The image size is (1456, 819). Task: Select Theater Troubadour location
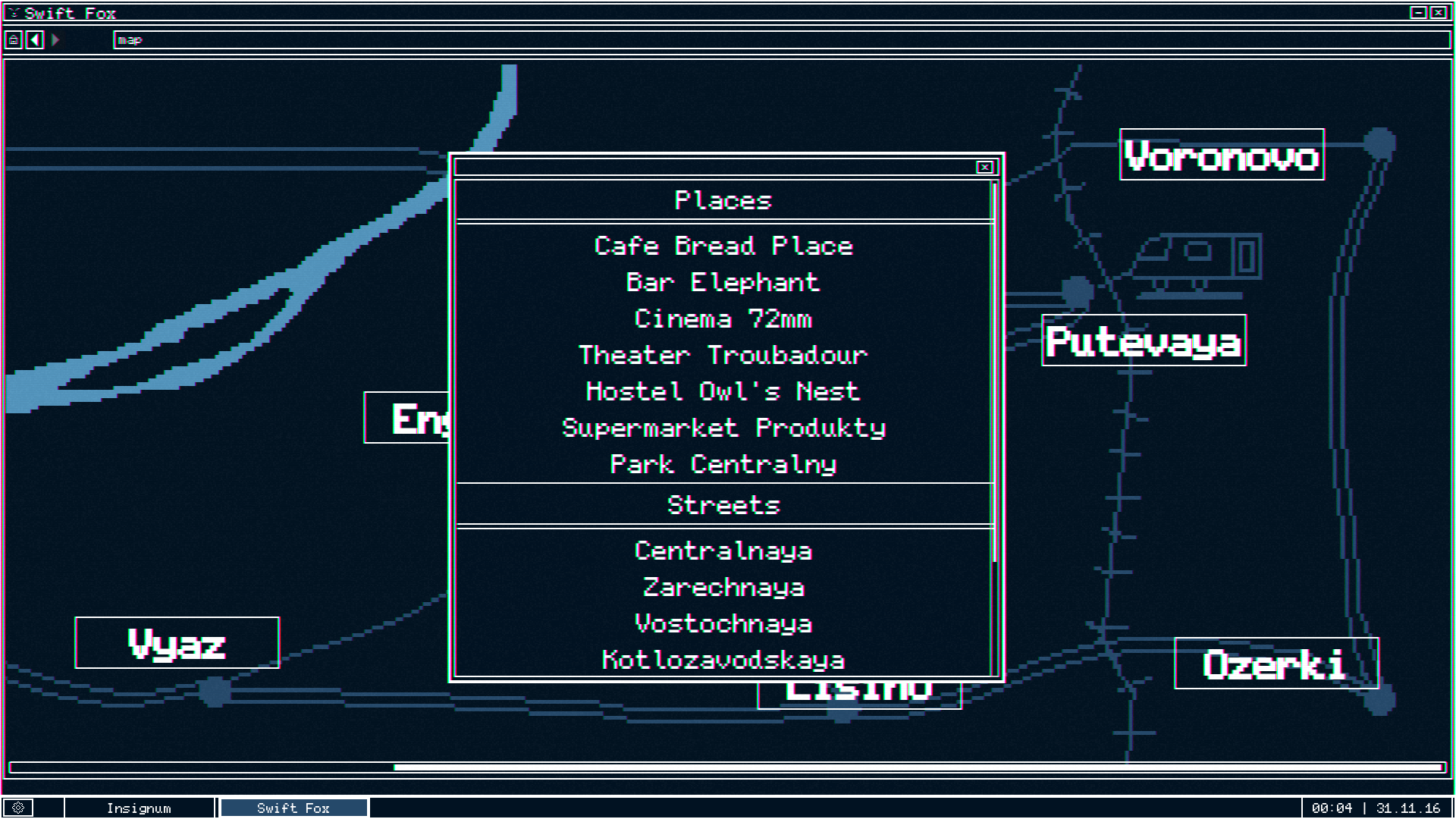[723, 355]
